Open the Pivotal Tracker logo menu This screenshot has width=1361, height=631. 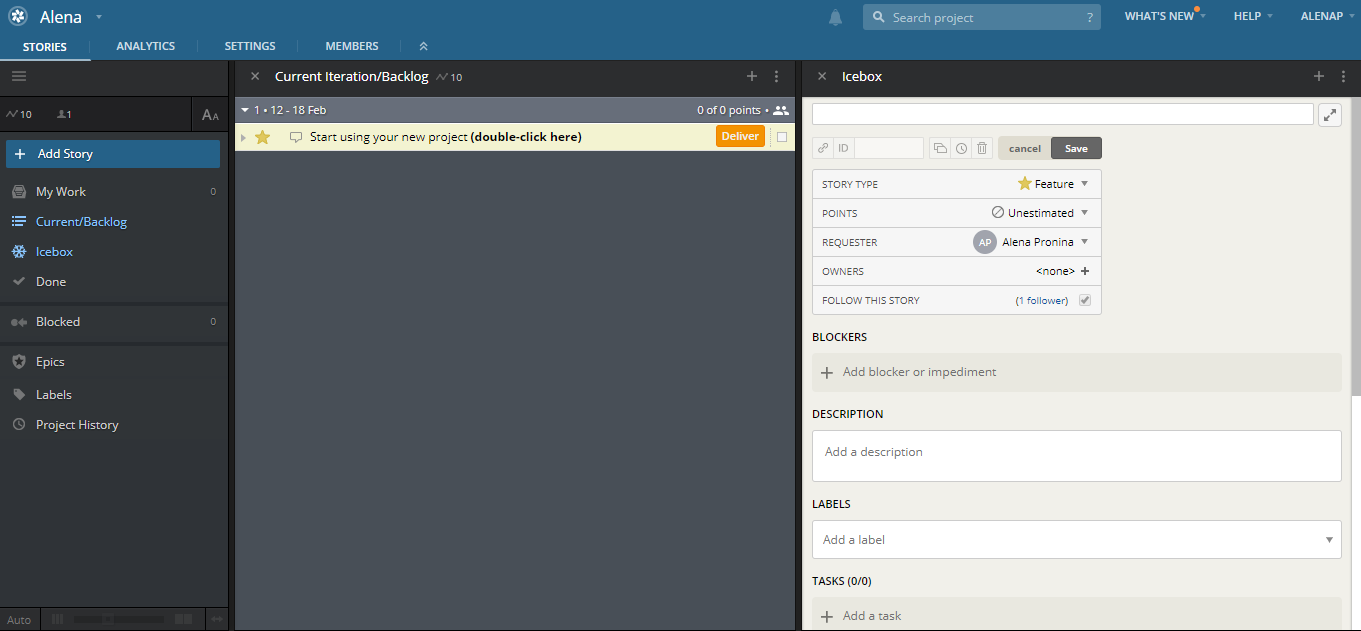tap(17, 17)
